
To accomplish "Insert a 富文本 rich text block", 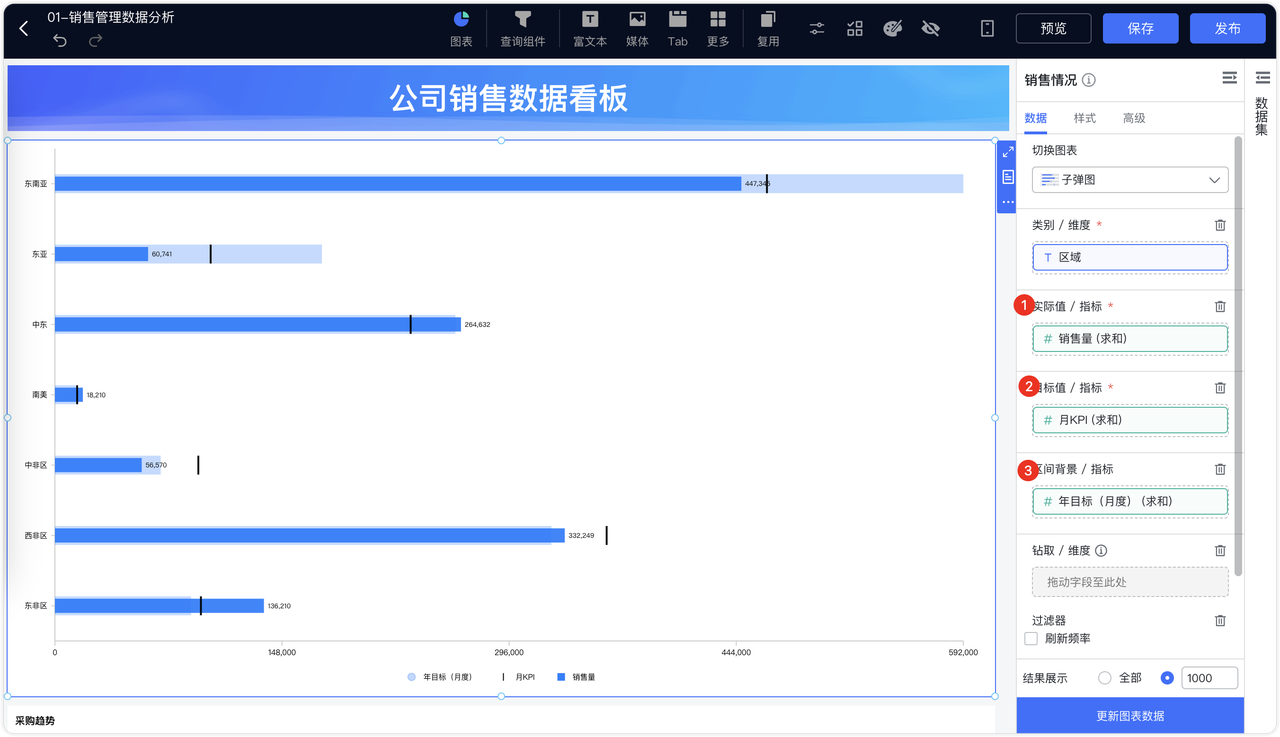I will pyautogui.click(x=590, y=29).
